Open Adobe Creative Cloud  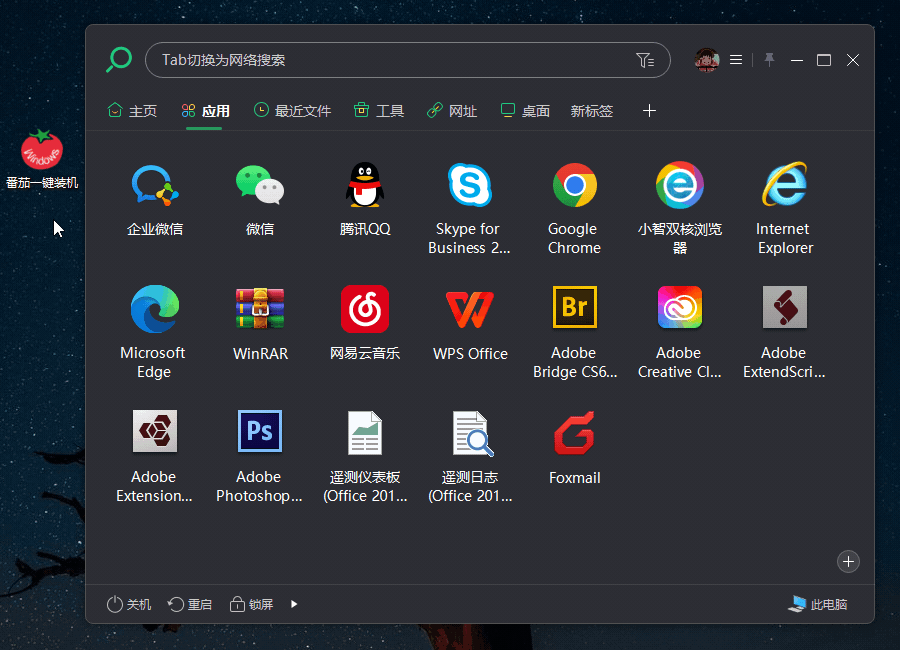680,307
